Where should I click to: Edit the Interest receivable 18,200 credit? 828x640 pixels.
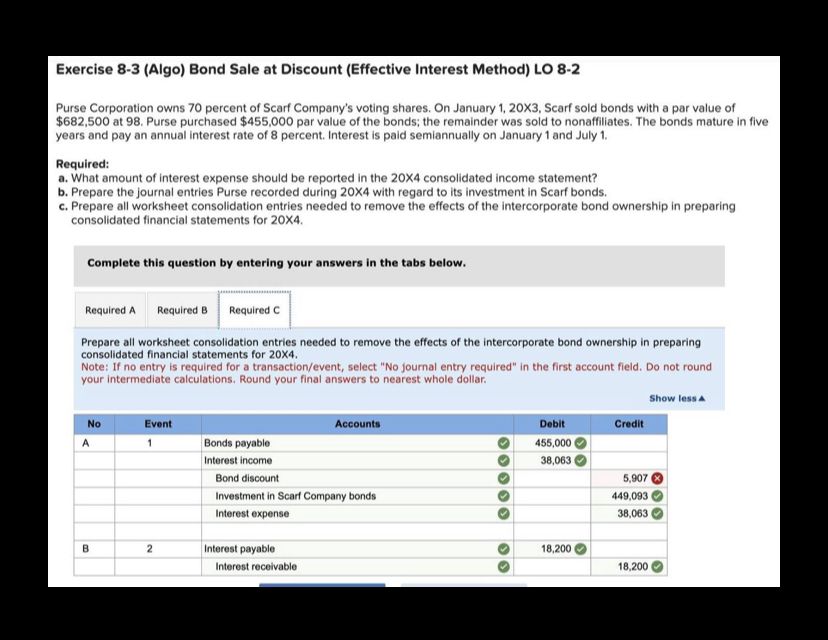pyautogui.click(x=629, y=567)
